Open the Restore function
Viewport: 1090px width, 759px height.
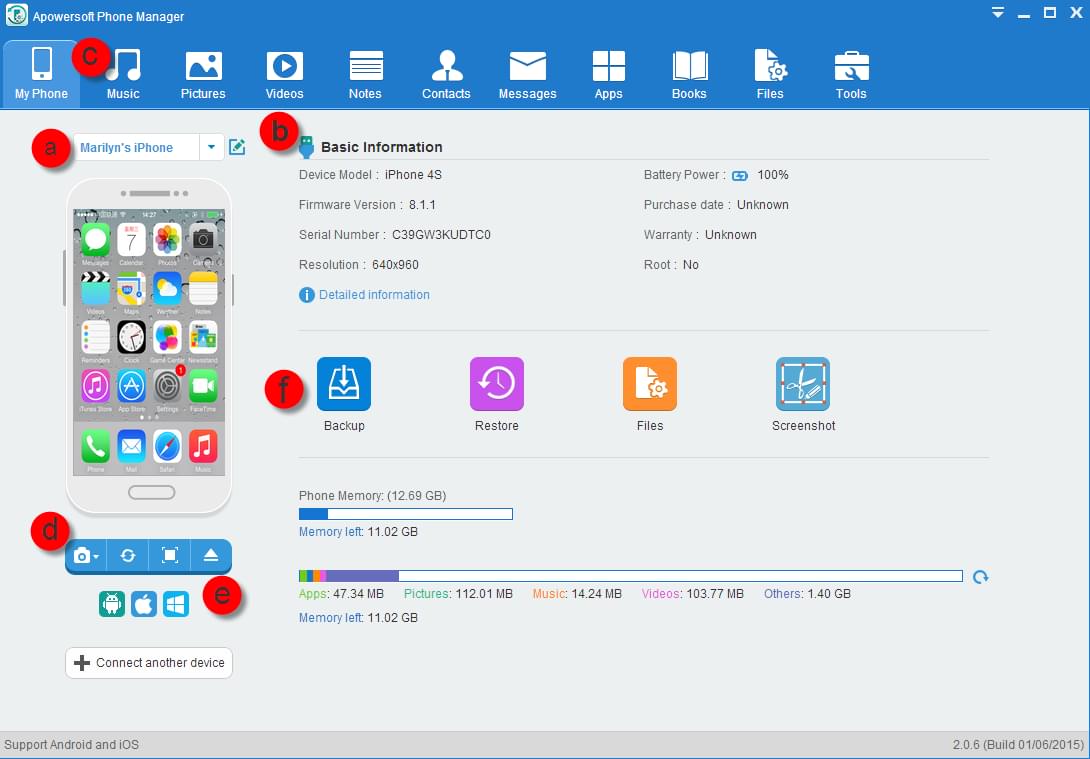click(496, 384)
